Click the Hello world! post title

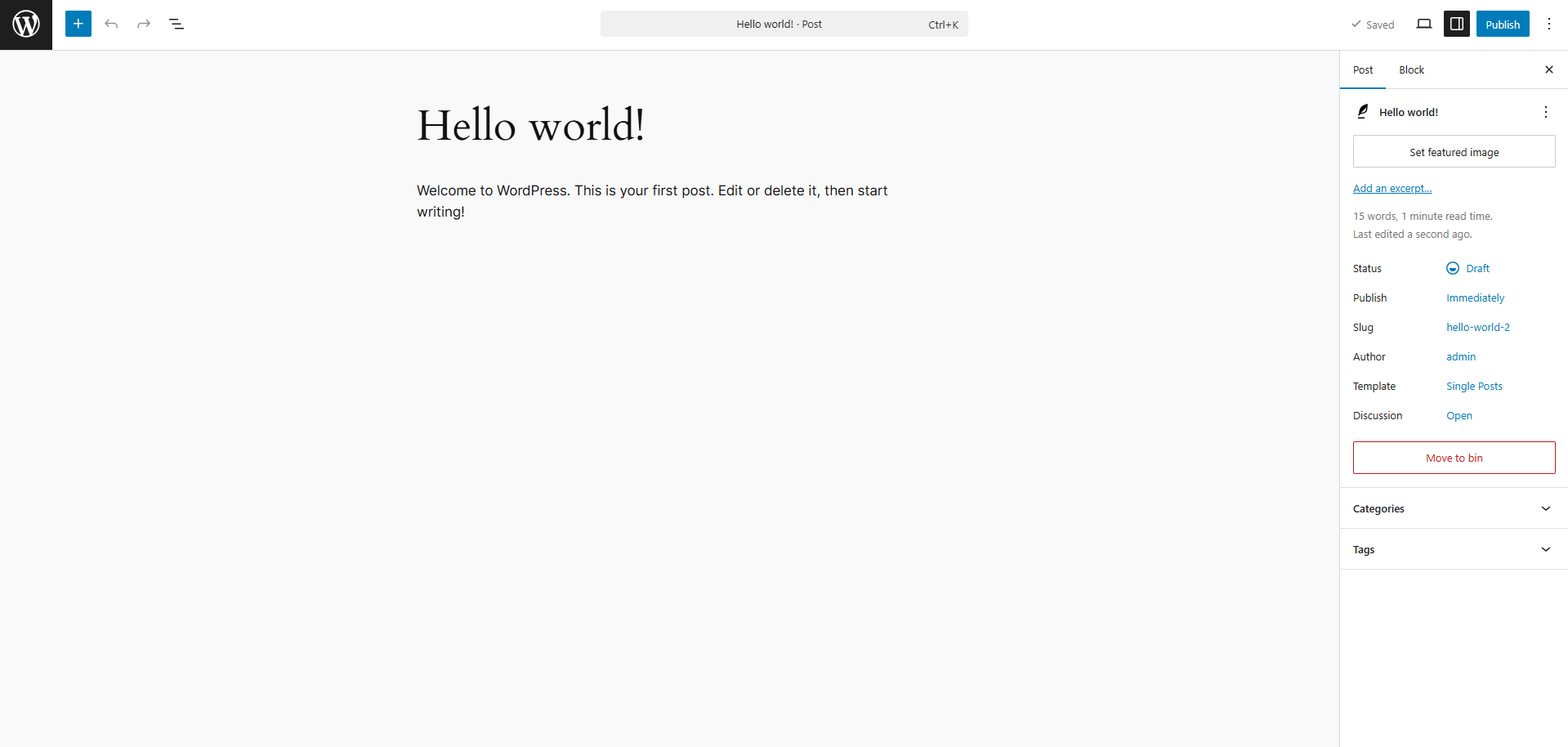tap(531, 126)
